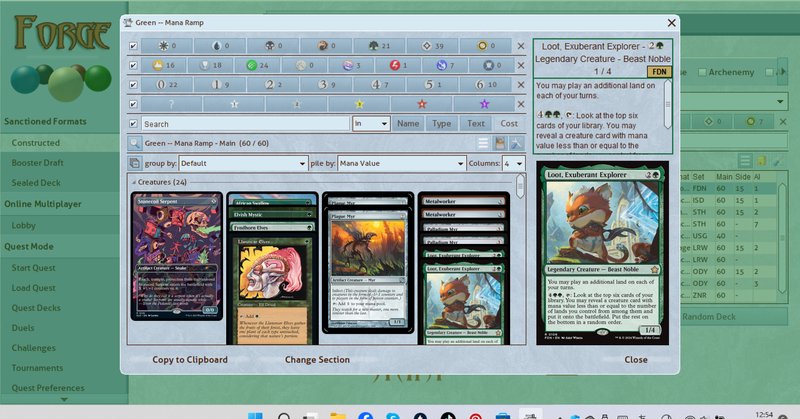Open Columns count dropdown

coord(513,163)
